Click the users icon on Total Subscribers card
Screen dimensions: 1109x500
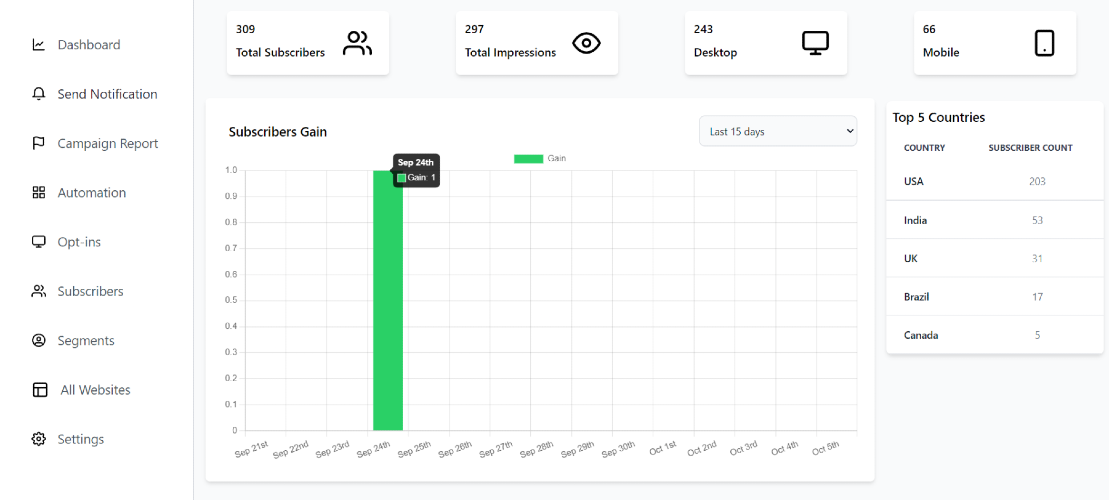tap(357, 43)
